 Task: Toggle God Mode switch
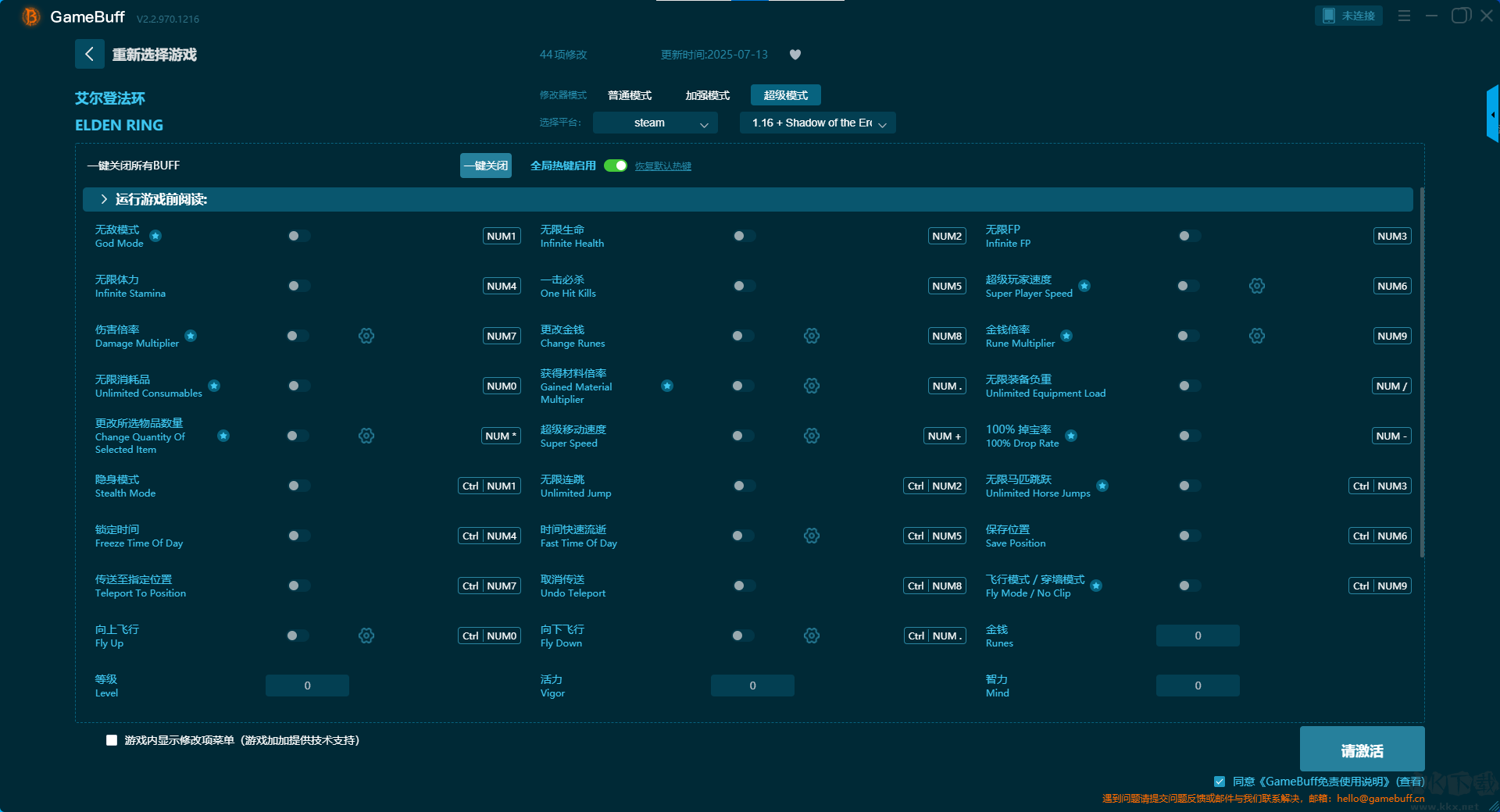298,236
